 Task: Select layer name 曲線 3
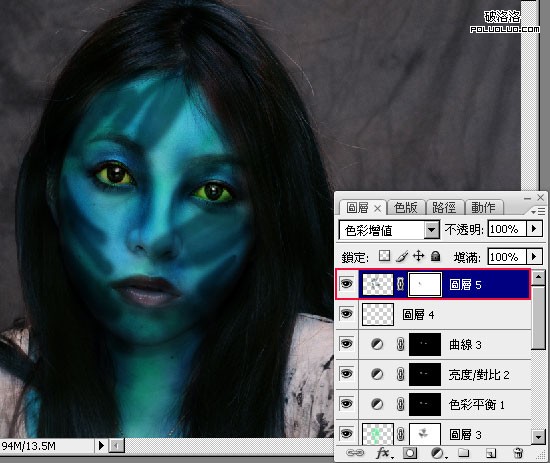465,345
